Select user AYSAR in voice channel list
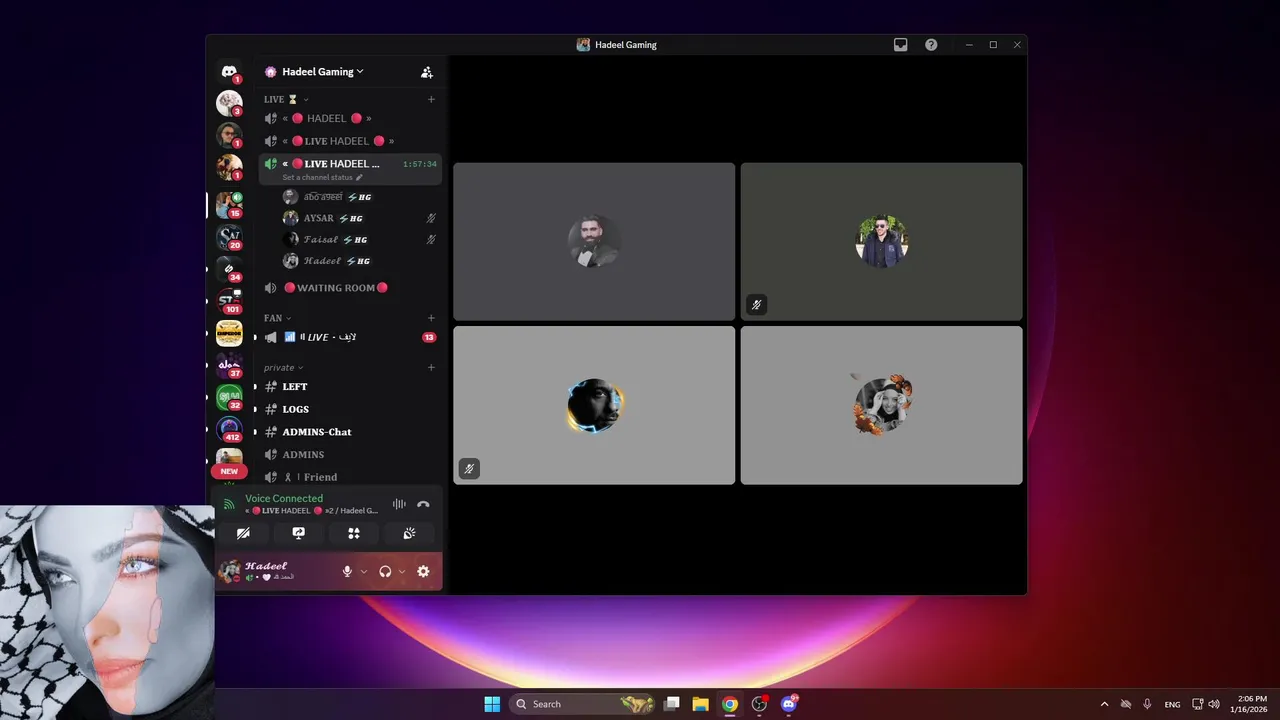 tap(360, 218)
